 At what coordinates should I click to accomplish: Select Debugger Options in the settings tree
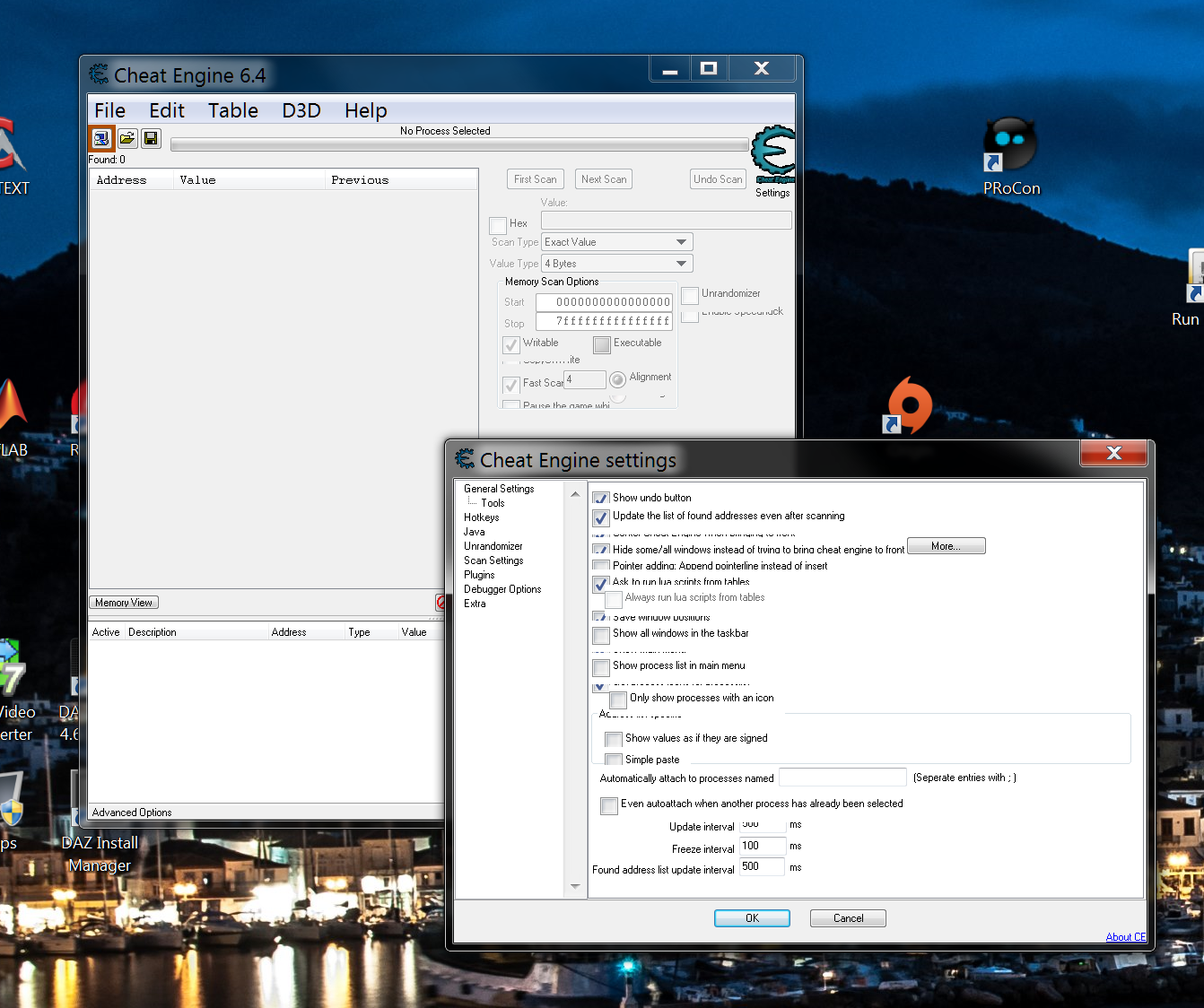coord(502,589)
